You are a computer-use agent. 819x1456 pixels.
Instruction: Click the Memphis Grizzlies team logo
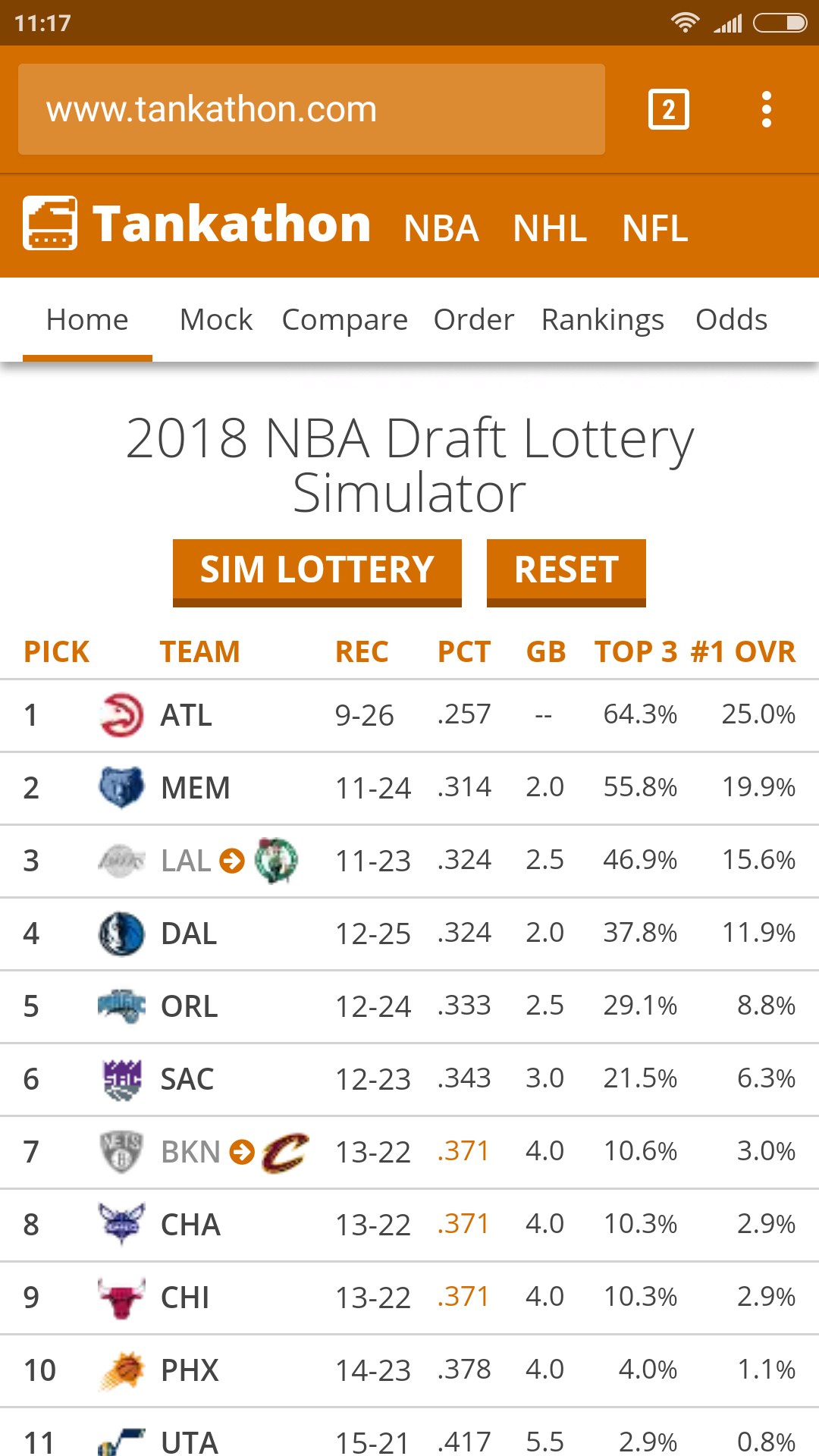point(121,788)
